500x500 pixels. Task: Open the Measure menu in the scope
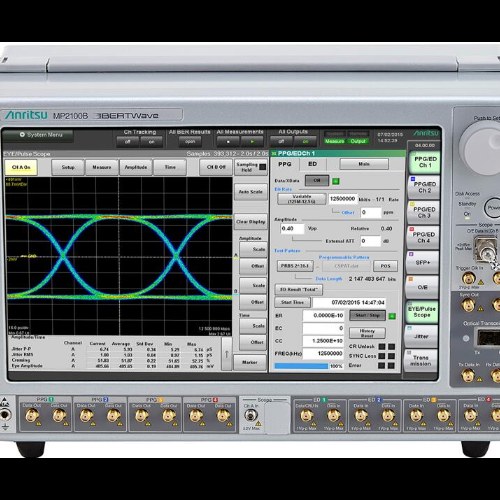pyautogui.click(x=102, y=167)
